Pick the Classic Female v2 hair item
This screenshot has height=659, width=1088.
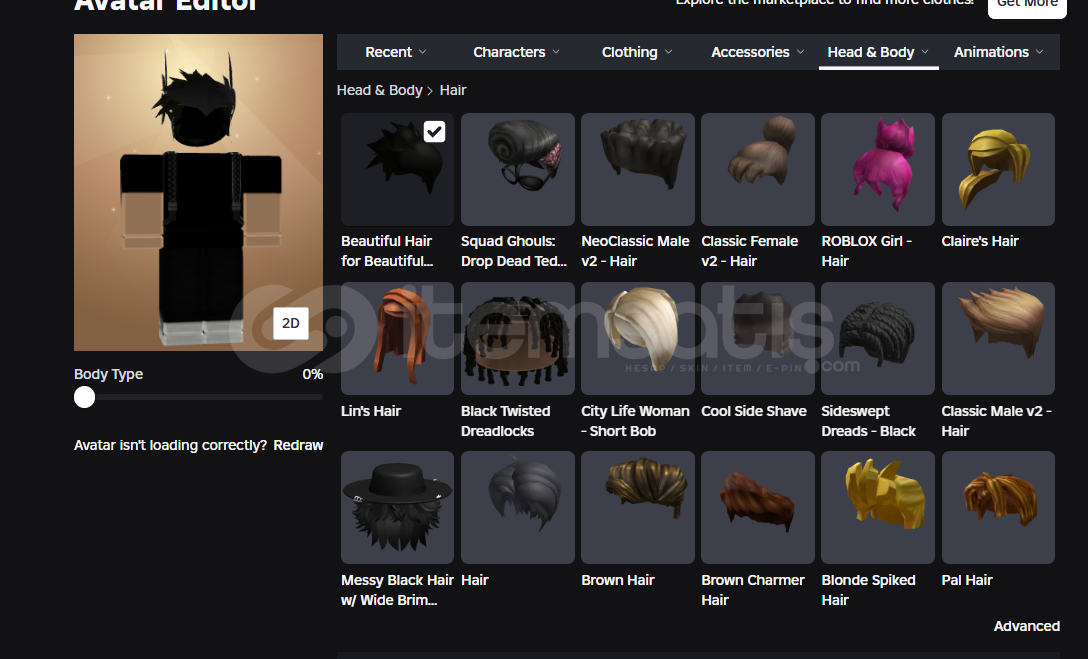tap(758, 169)
